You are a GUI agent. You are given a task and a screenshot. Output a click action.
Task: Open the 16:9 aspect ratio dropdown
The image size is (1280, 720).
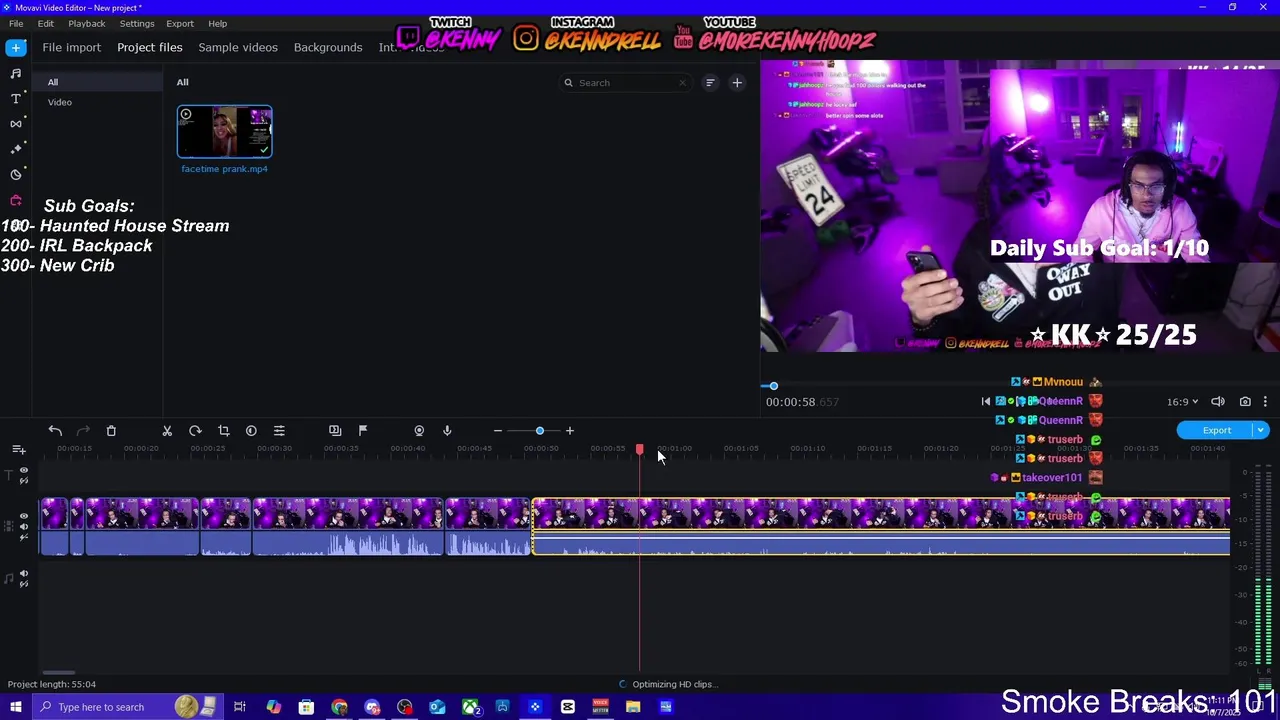1182,402
